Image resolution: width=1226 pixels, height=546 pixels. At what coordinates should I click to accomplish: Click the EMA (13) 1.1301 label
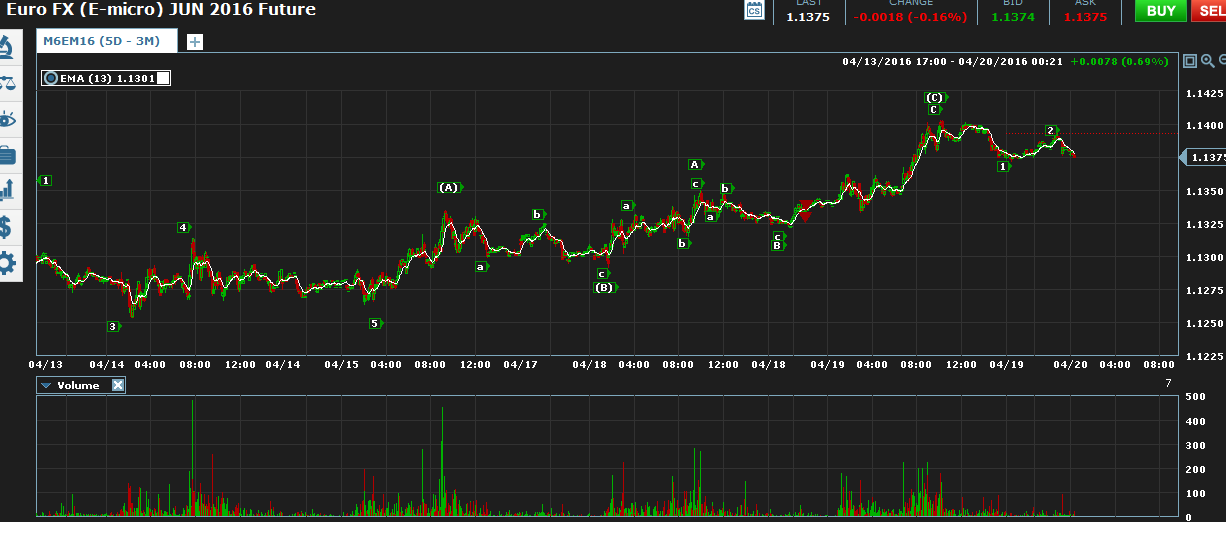coord(106,78)
